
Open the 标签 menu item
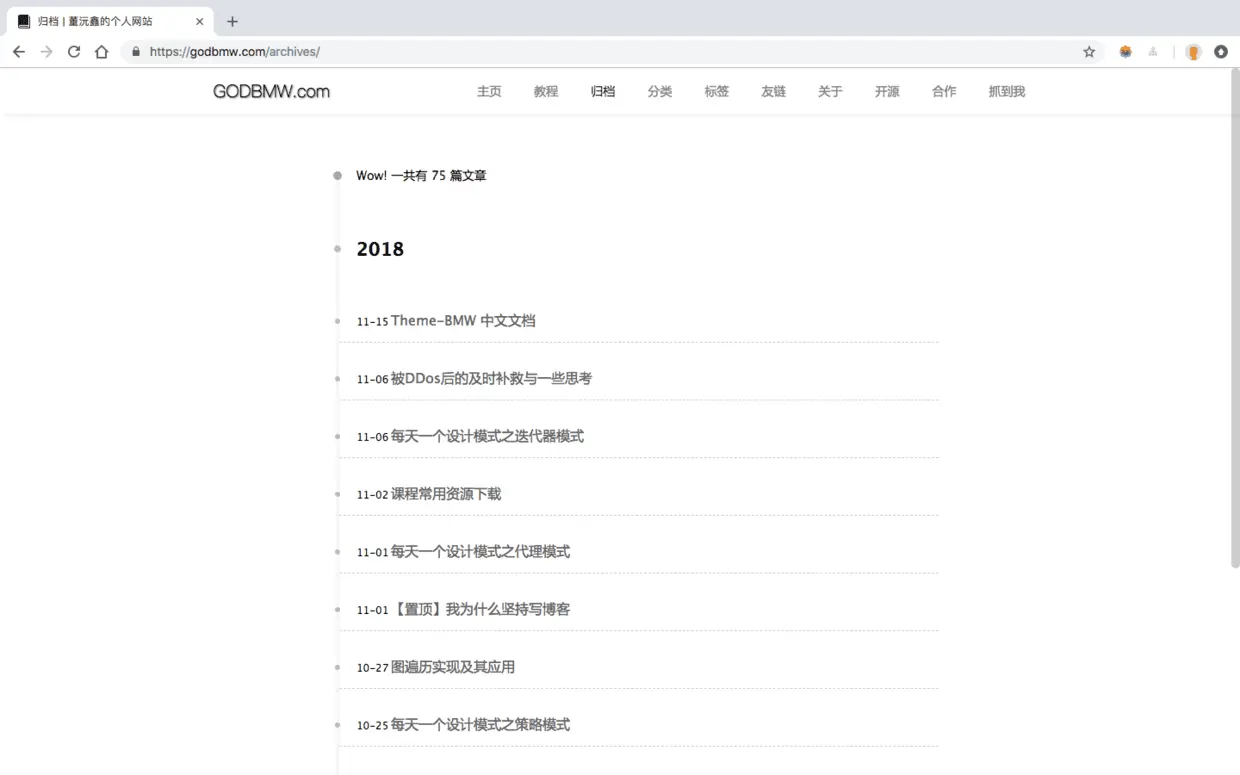[x=717, y=91]
